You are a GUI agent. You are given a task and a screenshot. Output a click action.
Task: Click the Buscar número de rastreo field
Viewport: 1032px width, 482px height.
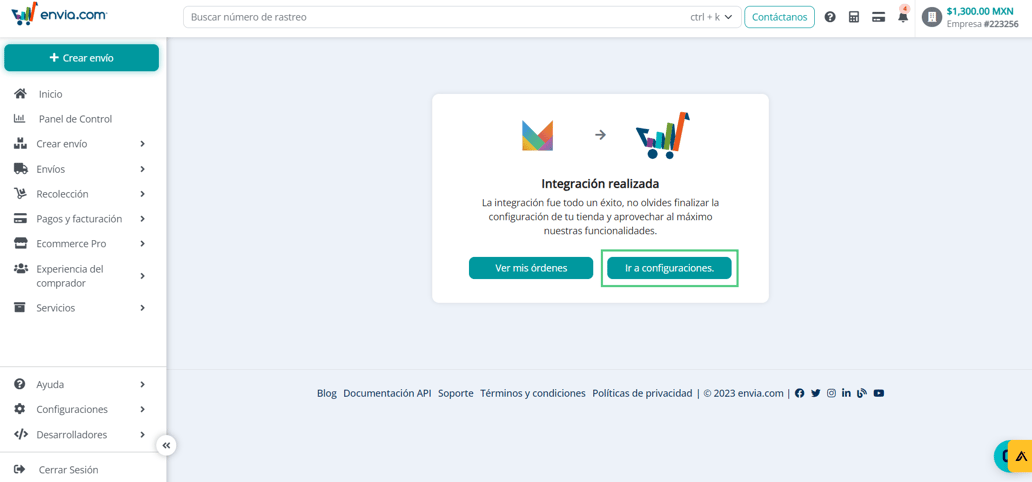[462, 17]
